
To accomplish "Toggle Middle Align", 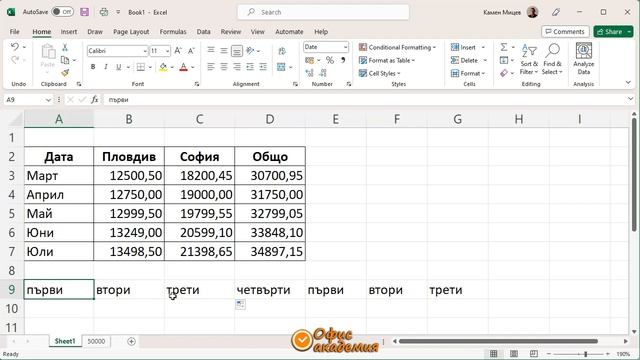I will 224,51.
